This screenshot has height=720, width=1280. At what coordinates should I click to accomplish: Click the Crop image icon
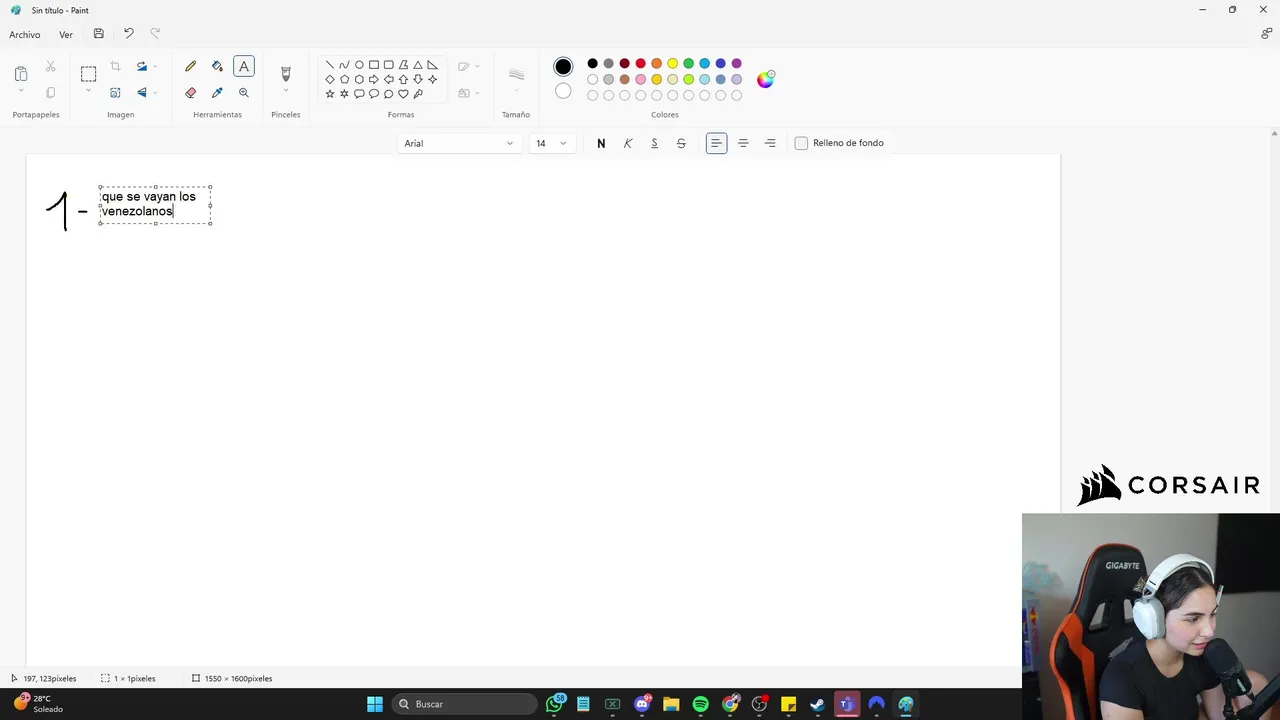(x=115, y=67)
